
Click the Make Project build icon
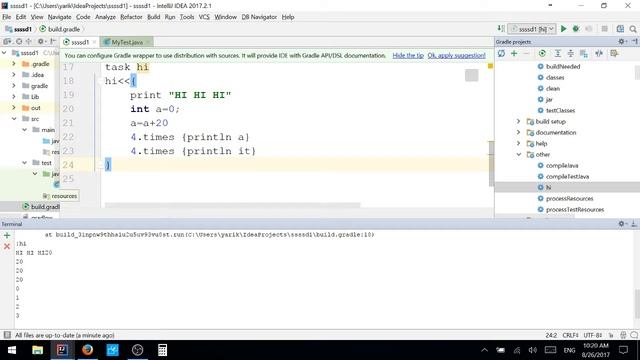[x=501, y=29]
